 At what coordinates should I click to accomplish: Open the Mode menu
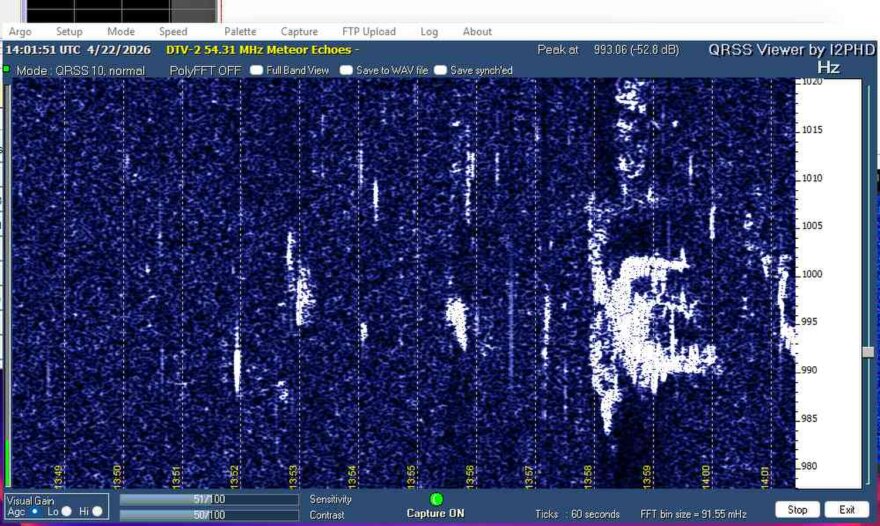tap(121, 32)
